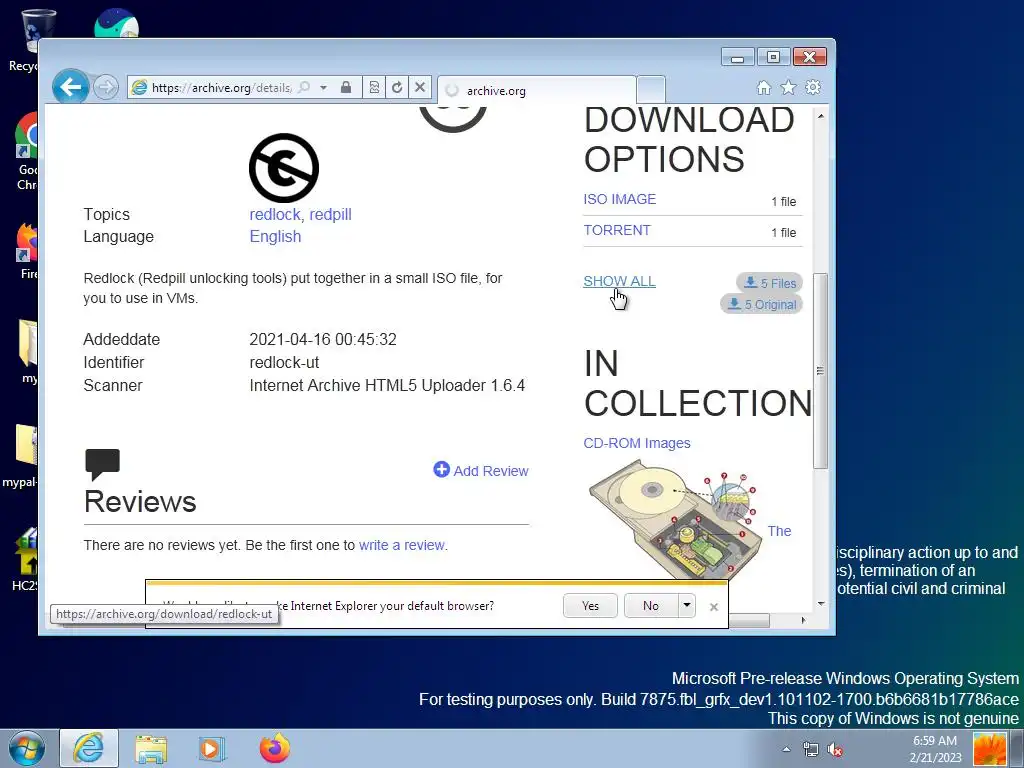This screenshot has height=768, width=1024.
Task: Open Firefox from the taskbar
Action: click(x=274, y=748)
